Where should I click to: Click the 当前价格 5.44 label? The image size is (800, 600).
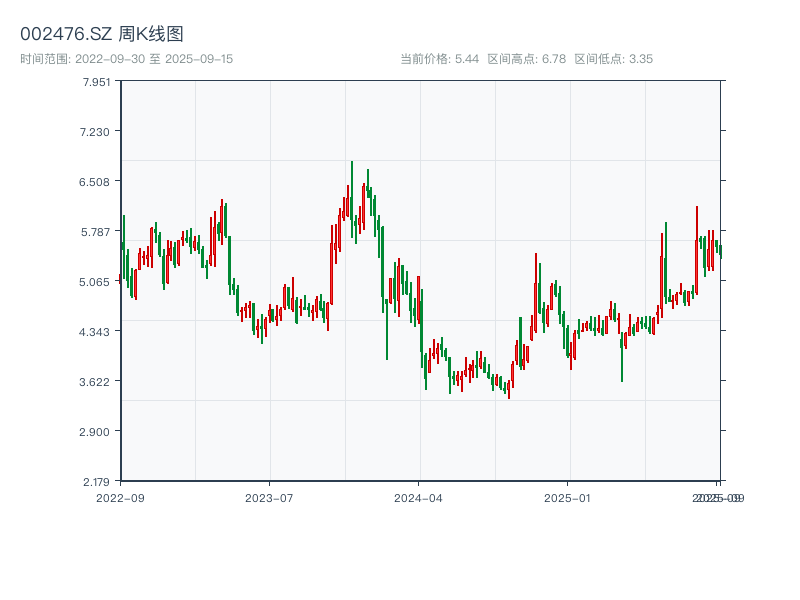click(x=439, y=59)
